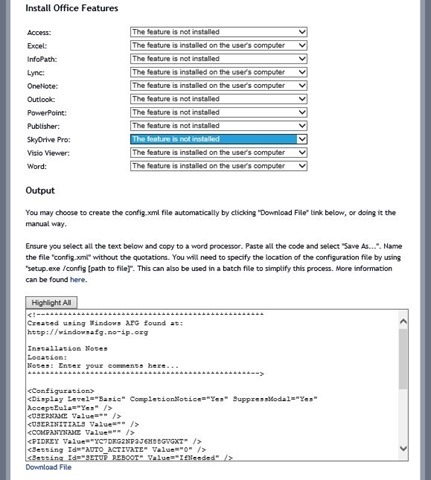Viewport: 431px width, 480px height.
Task: Click the 'PowerPoint:' label
Action: pos(47,113)
